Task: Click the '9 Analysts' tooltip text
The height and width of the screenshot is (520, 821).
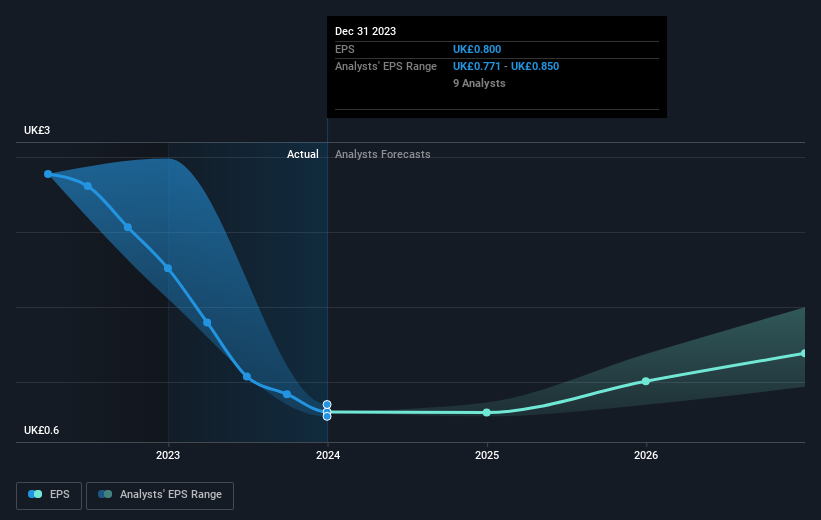Action: [479, 83]
